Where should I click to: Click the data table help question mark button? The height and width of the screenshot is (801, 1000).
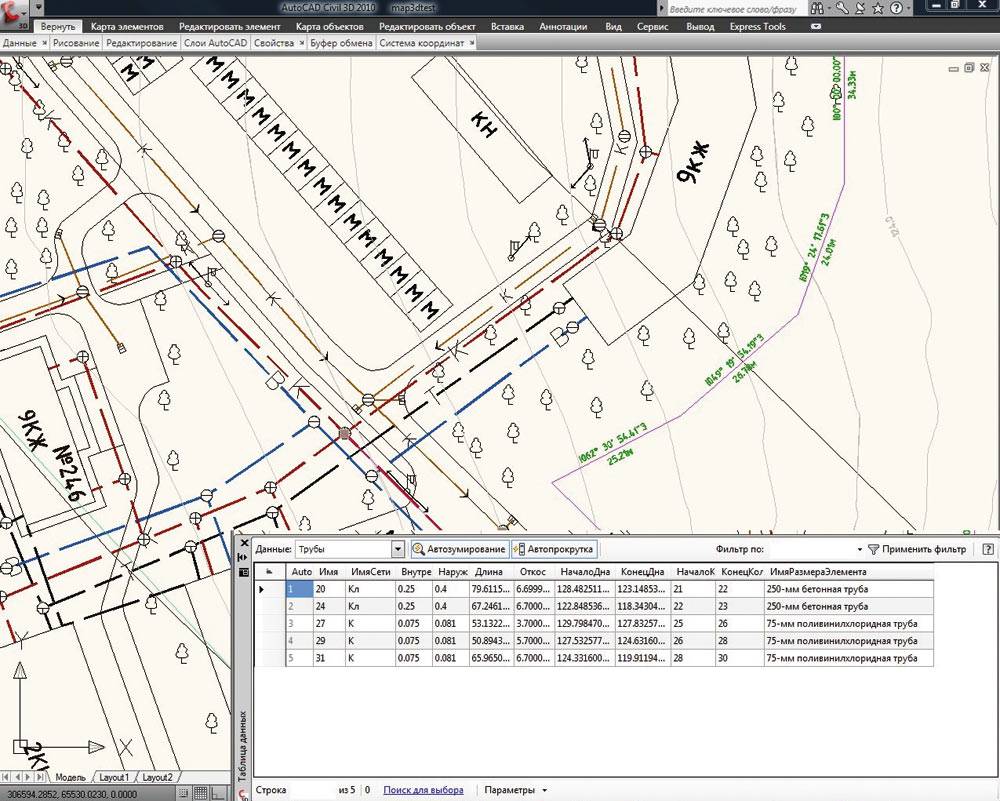point(989,549)
